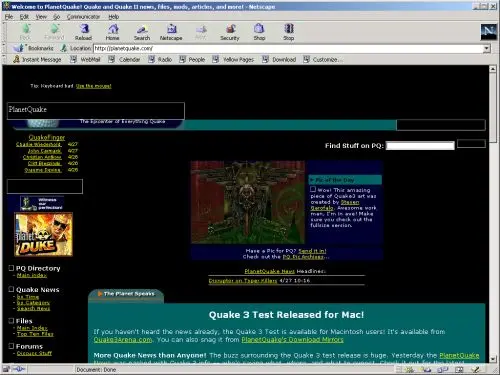500x375 pixels.
Task: Click the online connection status icon
Action: (19, 369)
